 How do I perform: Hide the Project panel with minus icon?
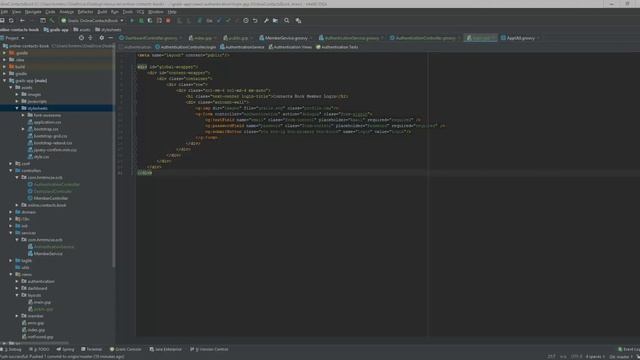[x=111, y=38]
